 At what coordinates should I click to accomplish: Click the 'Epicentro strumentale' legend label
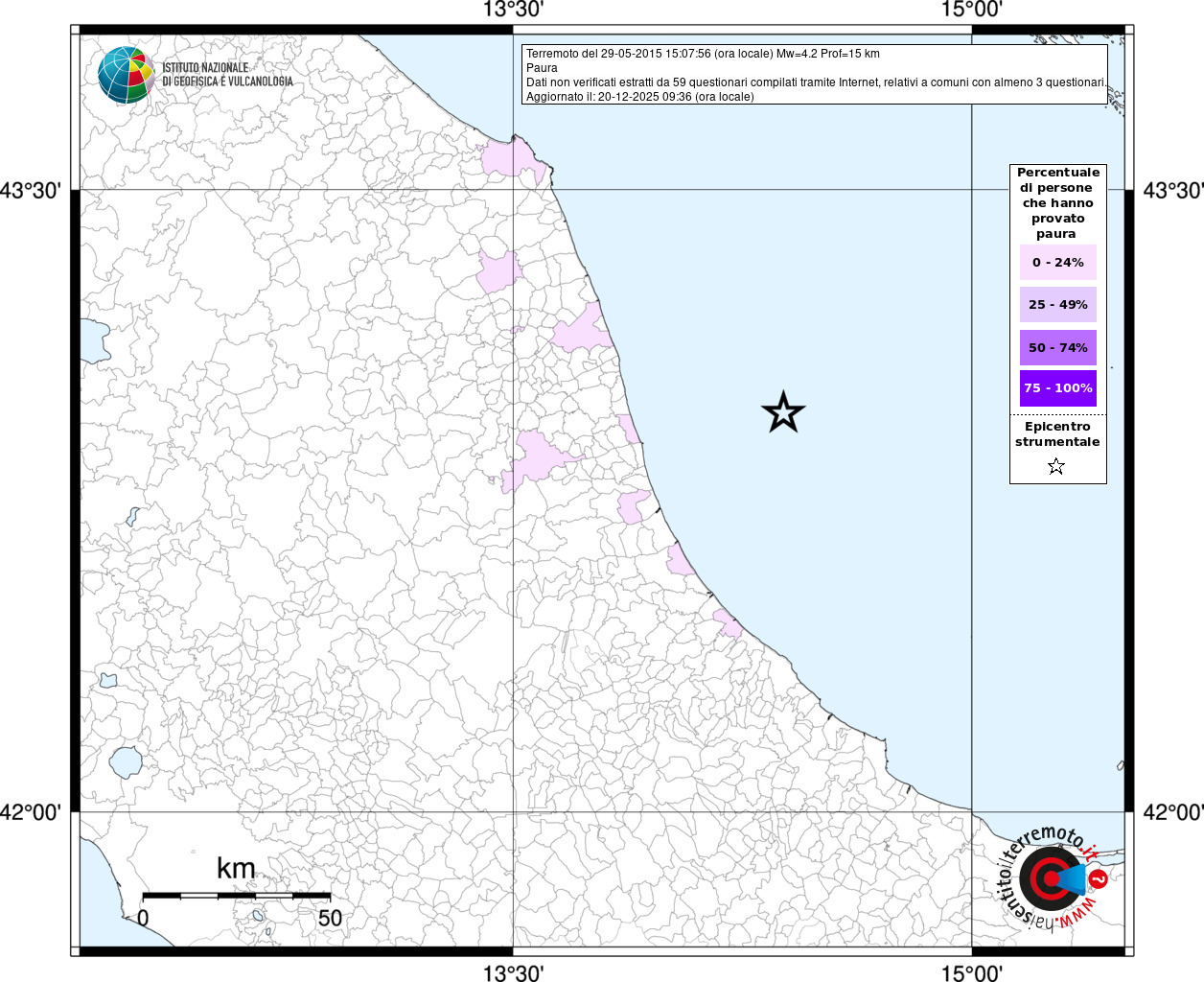pos(1057,434)
